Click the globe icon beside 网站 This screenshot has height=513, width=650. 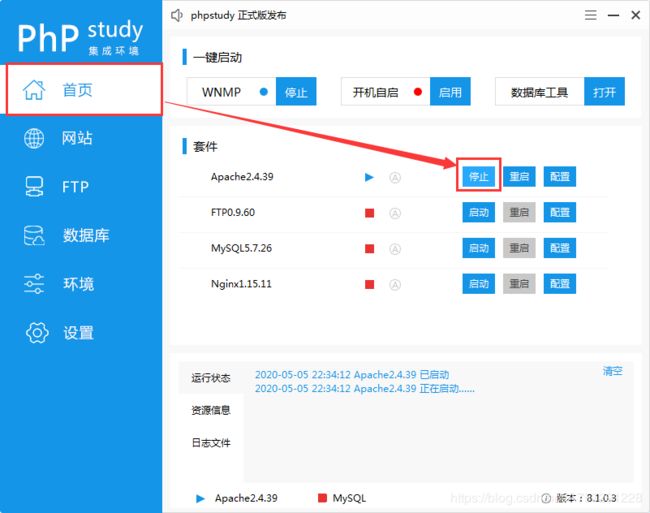34,138
